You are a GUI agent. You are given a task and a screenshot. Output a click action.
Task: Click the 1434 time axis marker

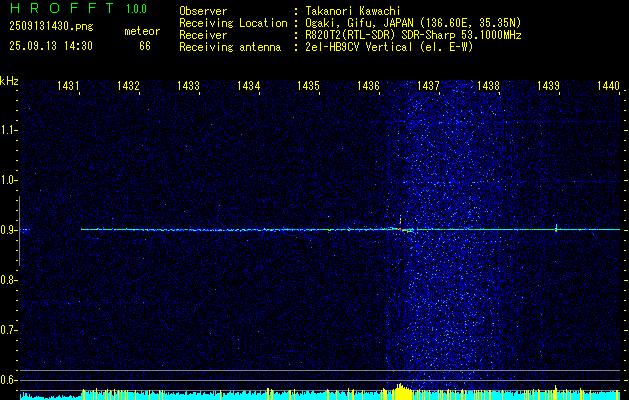[x=248, y=85]
